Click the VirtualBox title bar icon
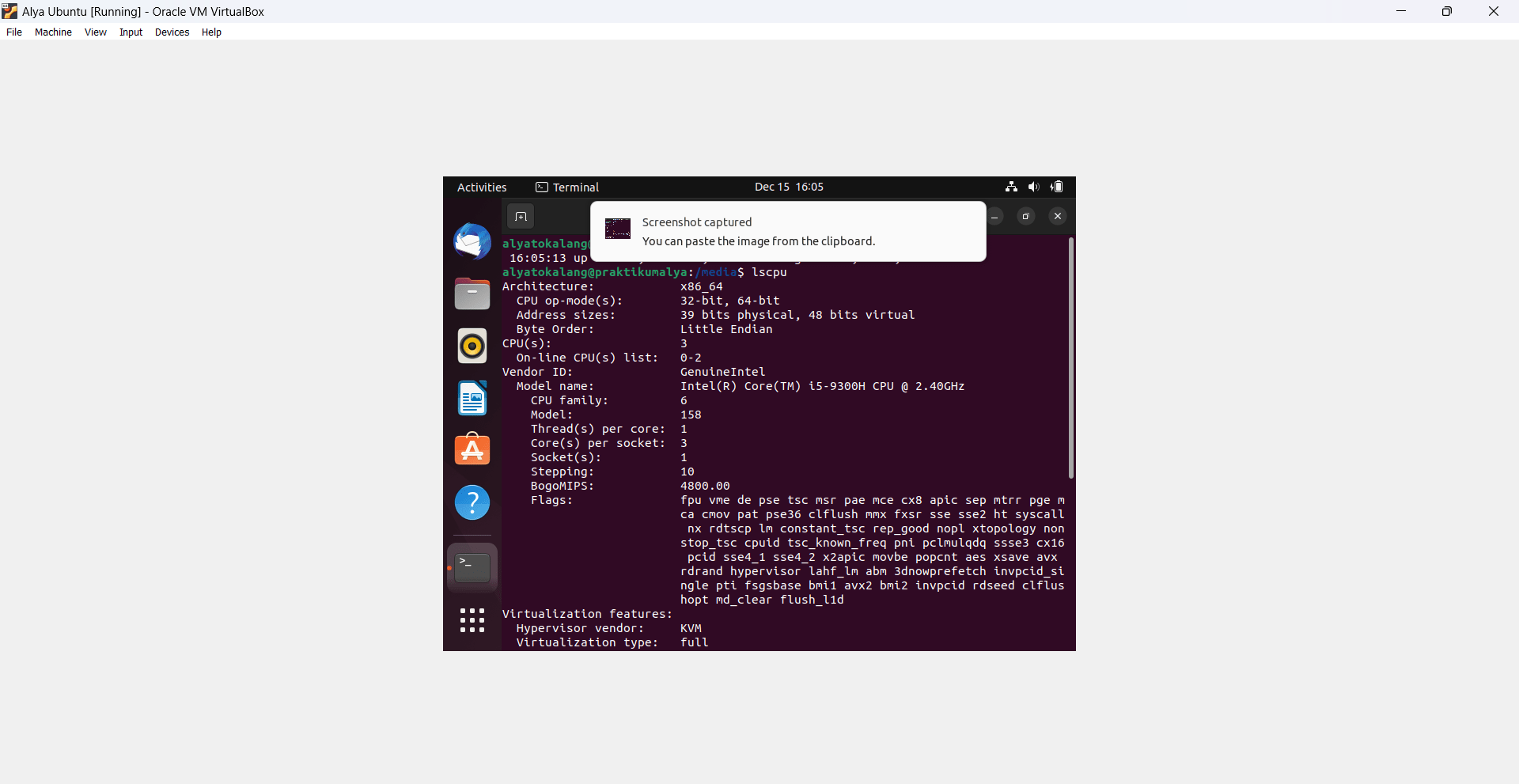 tap(9, 11)
